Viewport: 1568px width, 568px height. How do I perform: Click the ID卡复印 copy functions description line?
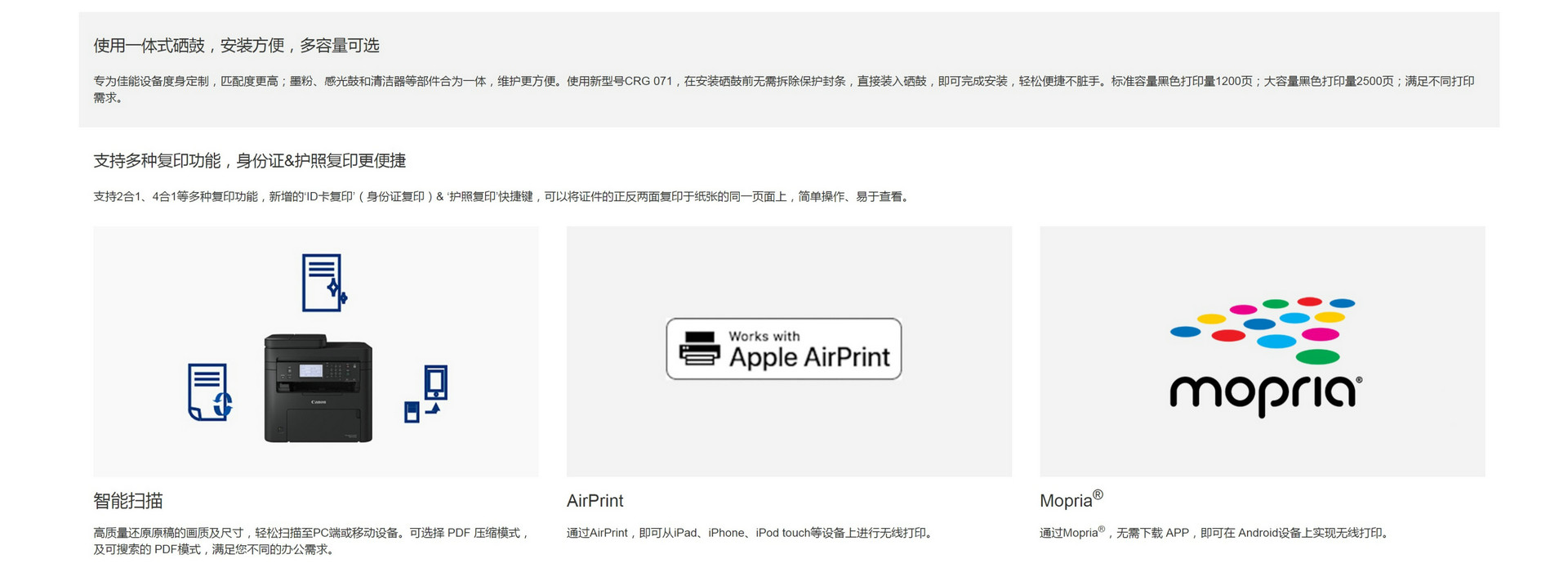[x=501, y=197]
